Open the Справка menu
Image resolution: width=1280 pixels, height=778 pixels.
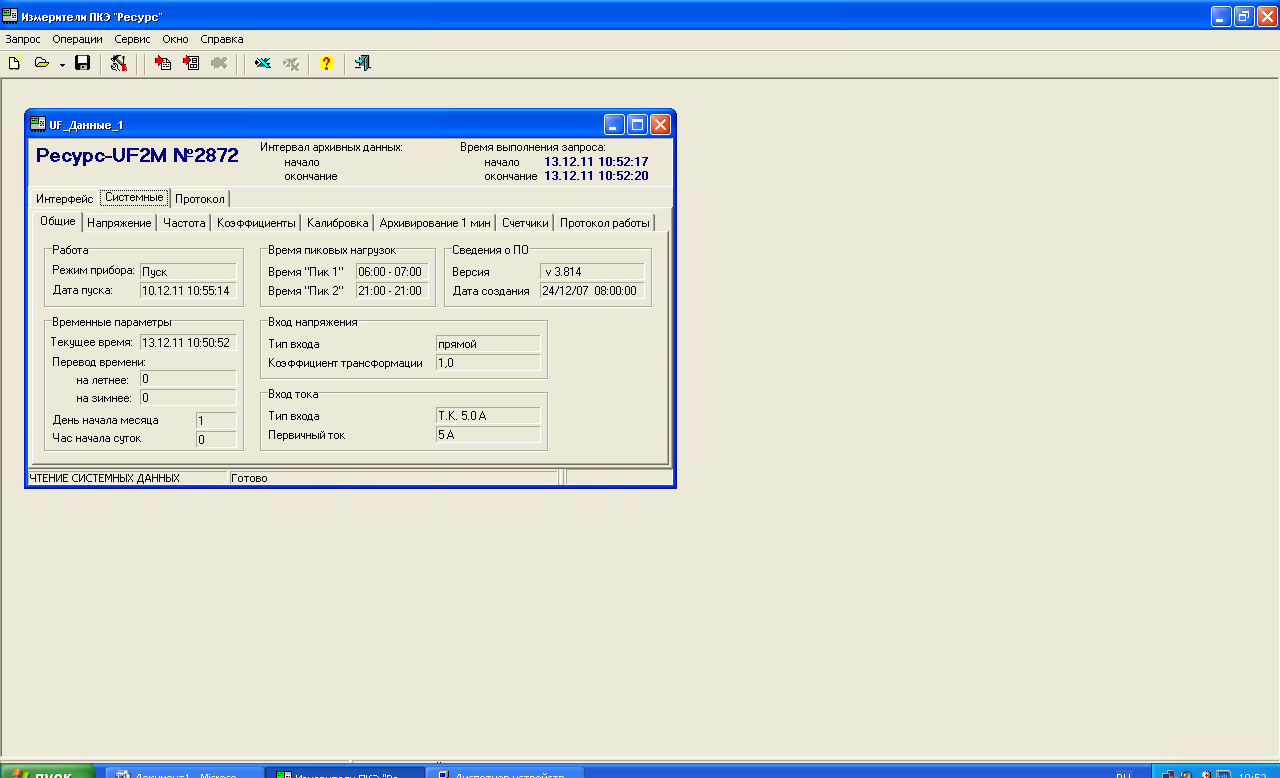(222, 39)
